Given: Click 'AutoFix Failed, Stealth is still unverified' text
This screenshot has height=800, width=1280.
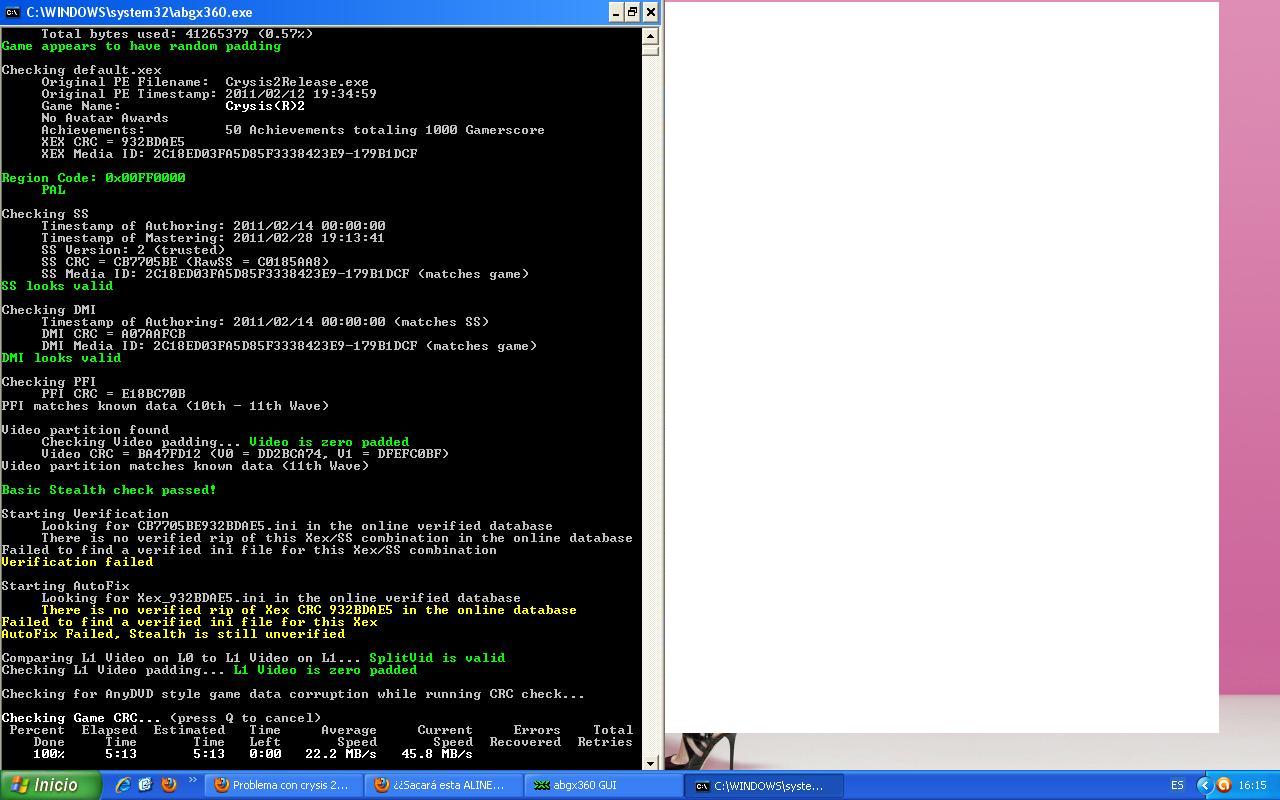Looking at the screenshot, I should tap(173, 634).
